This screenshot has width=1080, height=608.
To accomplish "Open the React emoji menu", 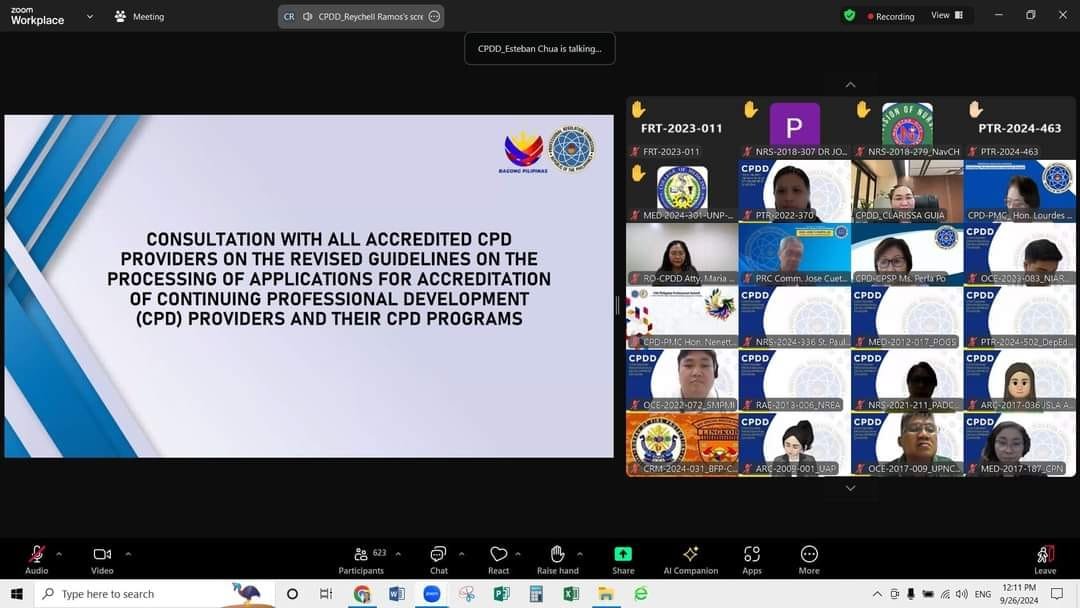I will point(498,560).
